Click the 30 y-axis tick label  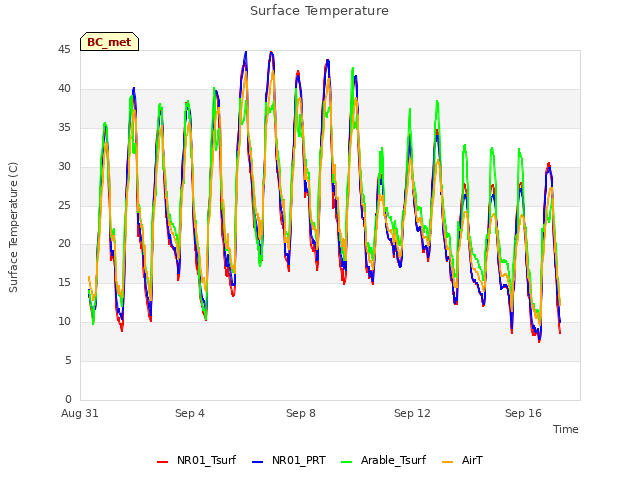click(64, 167)
